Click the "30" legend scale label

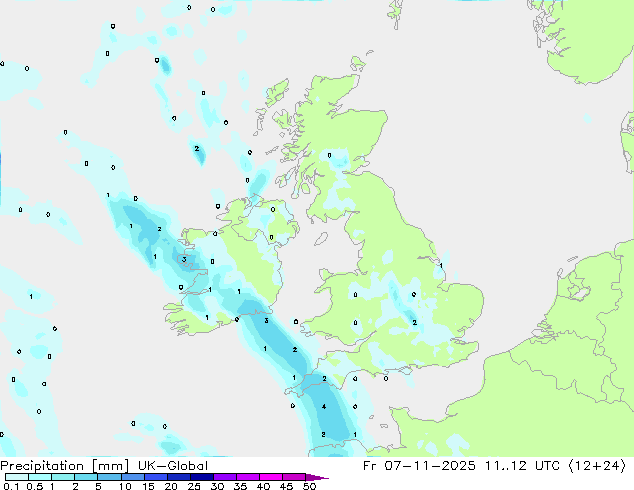pos(217,486)
